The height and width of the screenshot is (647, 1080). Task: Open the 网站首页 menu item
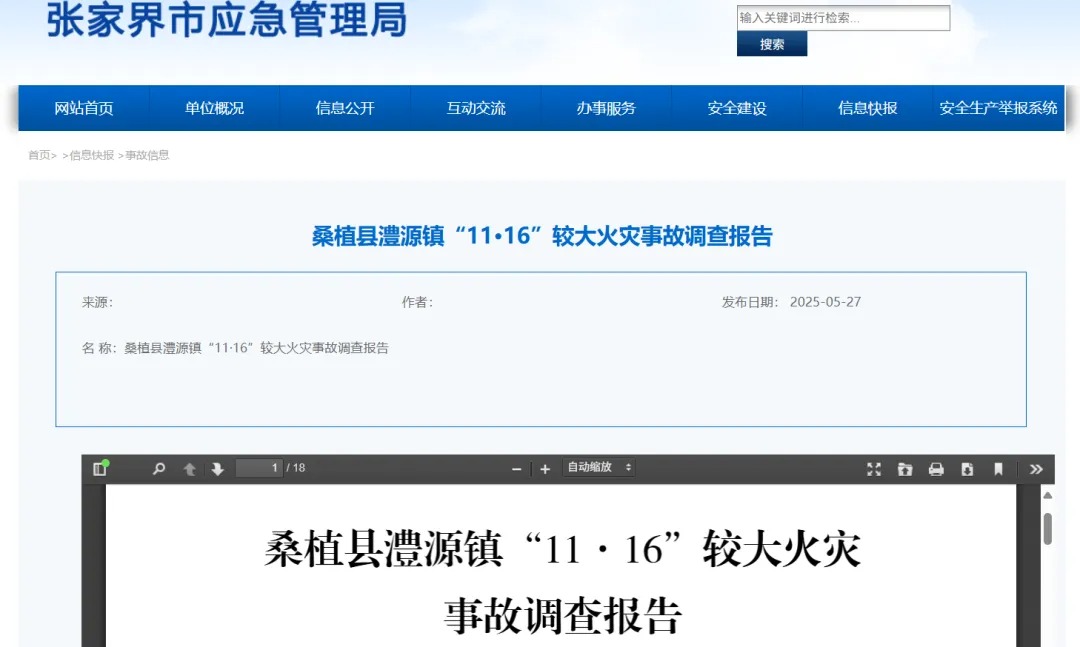83,108
